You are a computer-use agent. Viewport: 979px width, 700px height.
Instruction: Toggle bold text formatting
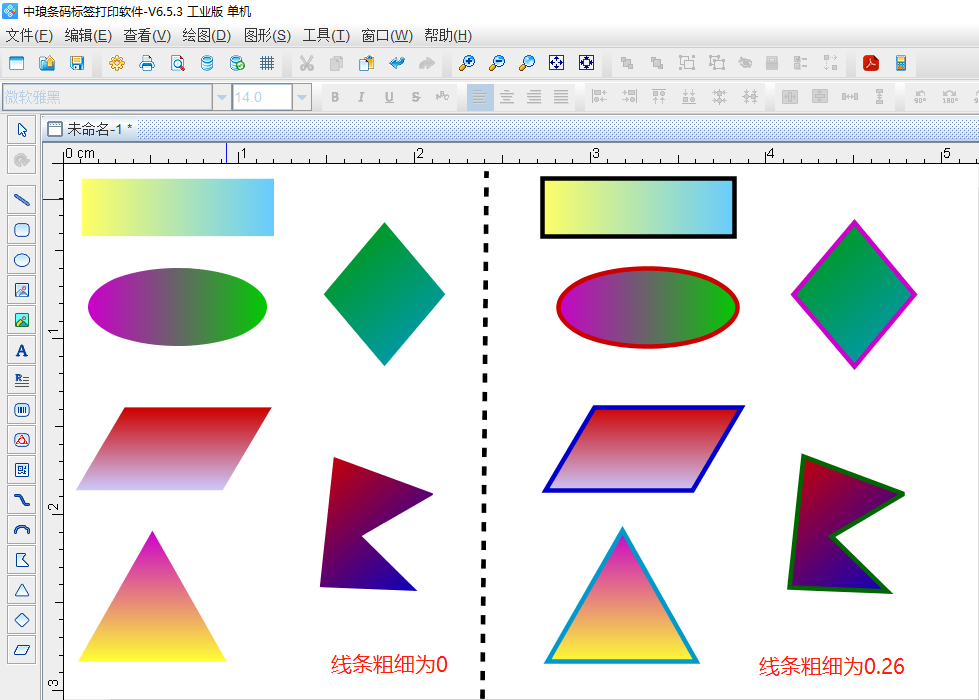(335, 97)
